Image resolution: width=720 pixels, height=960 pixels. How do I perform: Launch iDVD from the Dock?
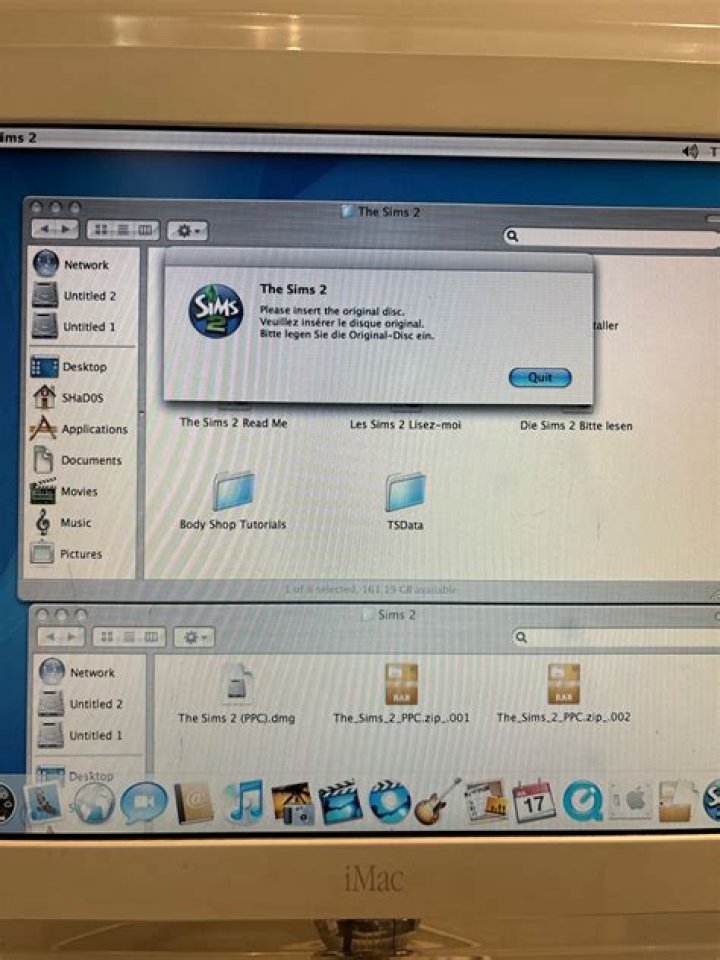(x=389, y=802)
